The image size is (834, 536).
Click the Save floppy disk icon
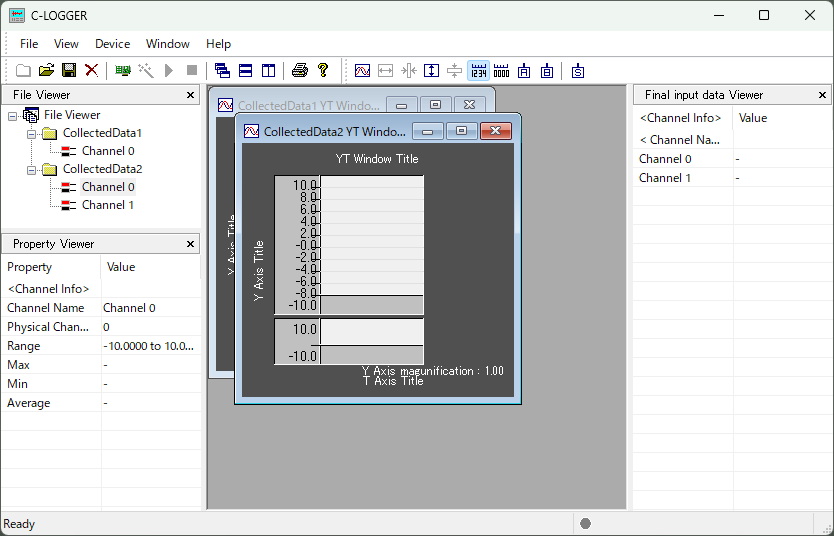[69, 70]
